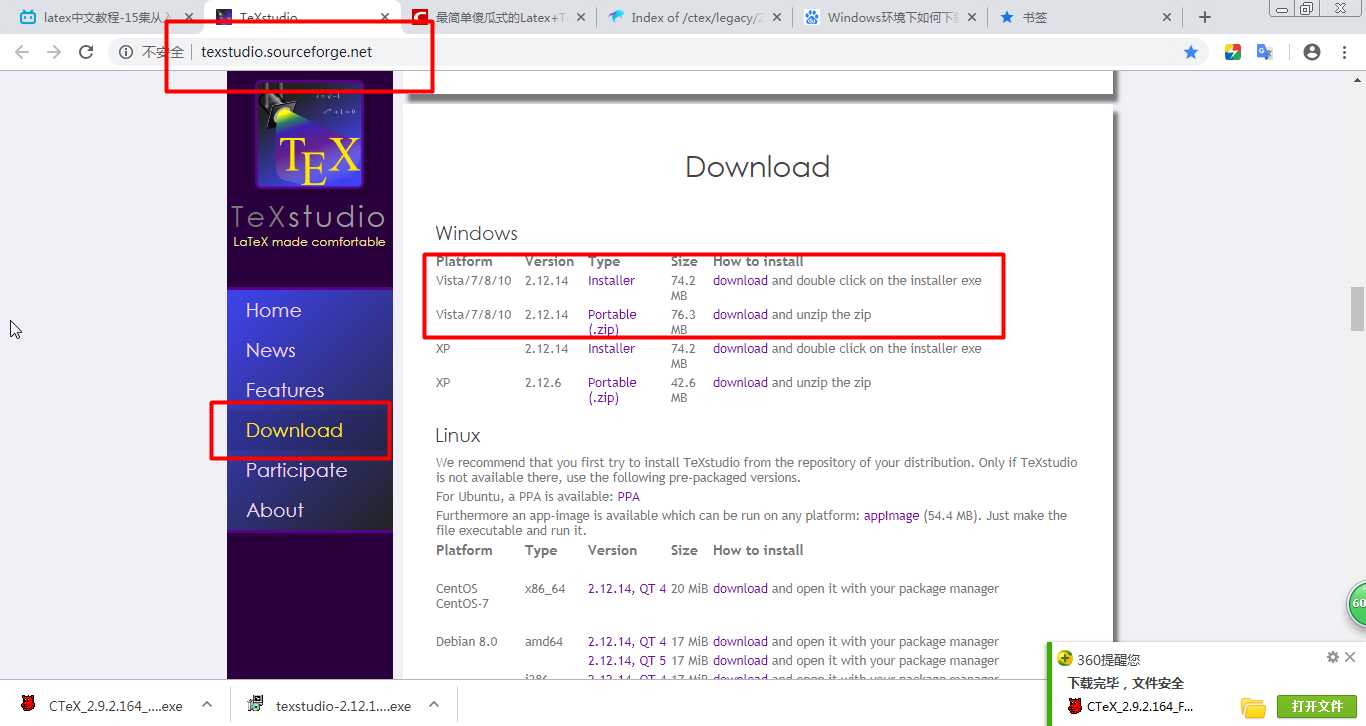The width and height of the screenshot is (1366, 726).
Task: Click Debian 2.12.14, QT 5 version link
Action: point(627,661)
